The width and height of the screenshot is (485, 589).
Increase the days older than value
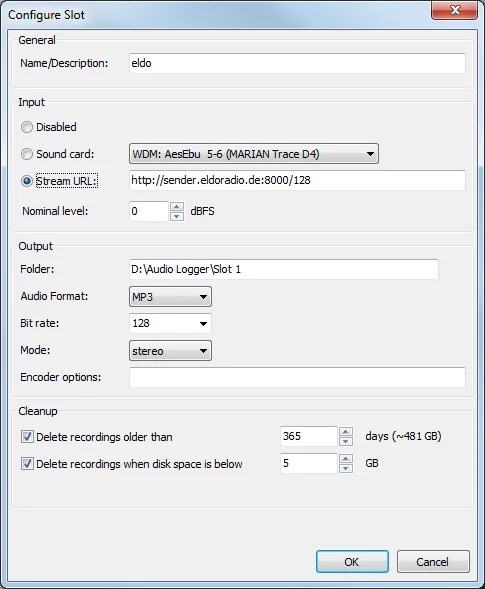tap(346, 432)
